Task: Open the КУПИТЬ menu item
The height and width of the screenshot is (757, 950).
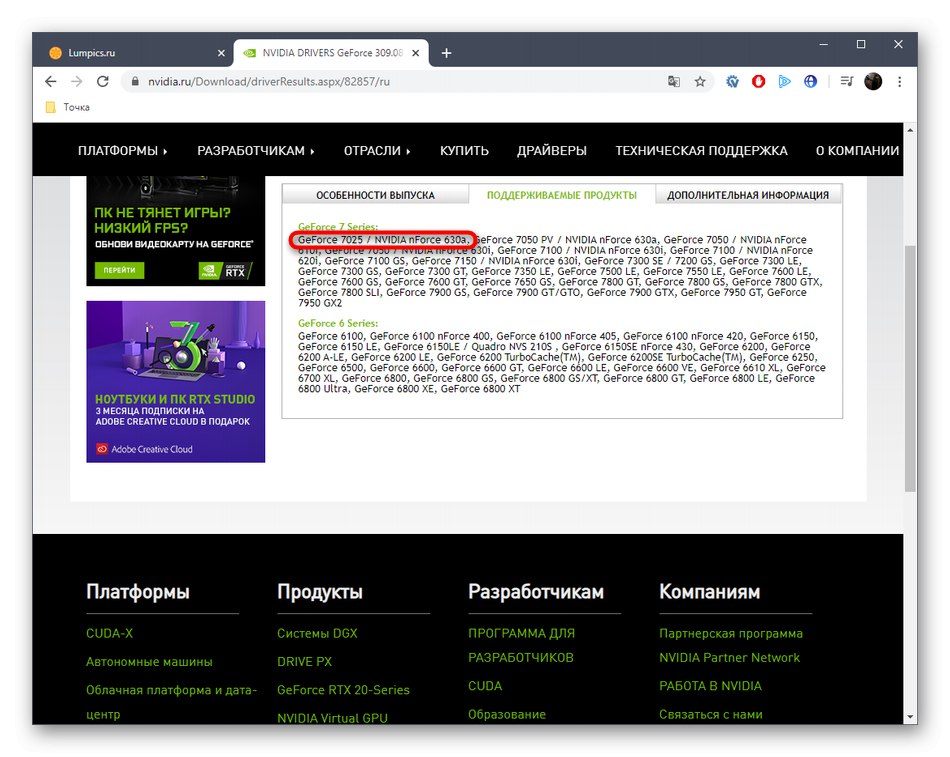Action: [464, 151]
